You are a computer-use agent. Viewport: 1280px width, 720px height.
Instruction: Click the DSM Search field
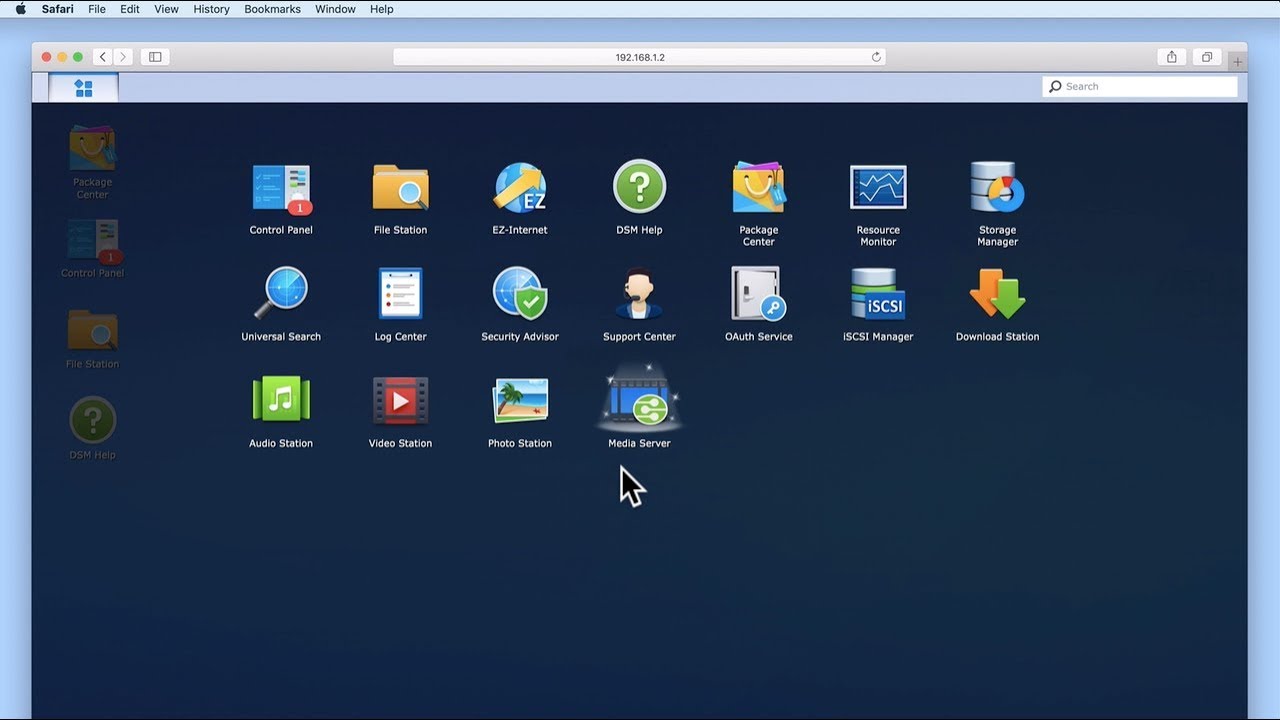[1140, 87]
